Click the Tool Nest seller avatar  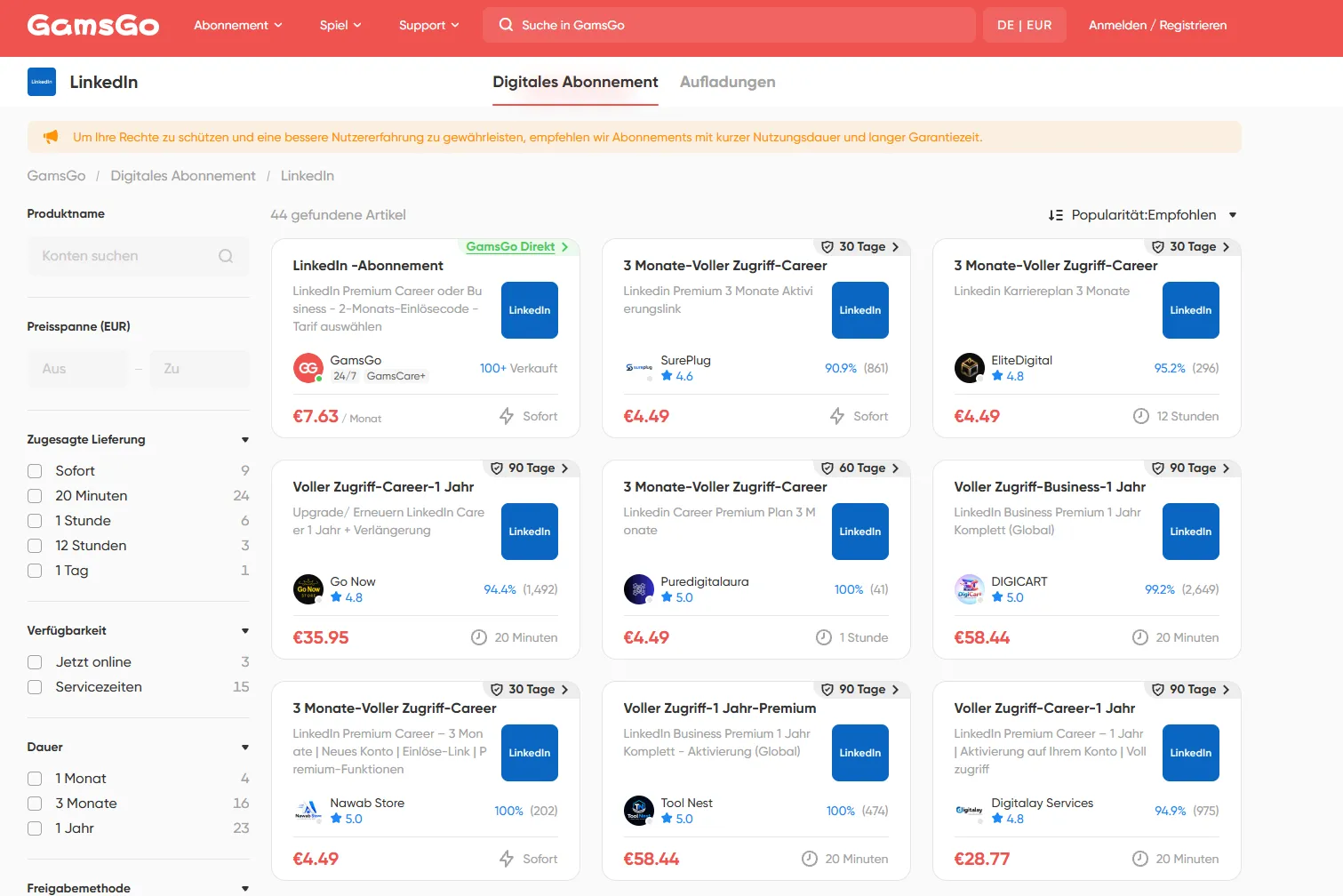[x=639, y=811]
